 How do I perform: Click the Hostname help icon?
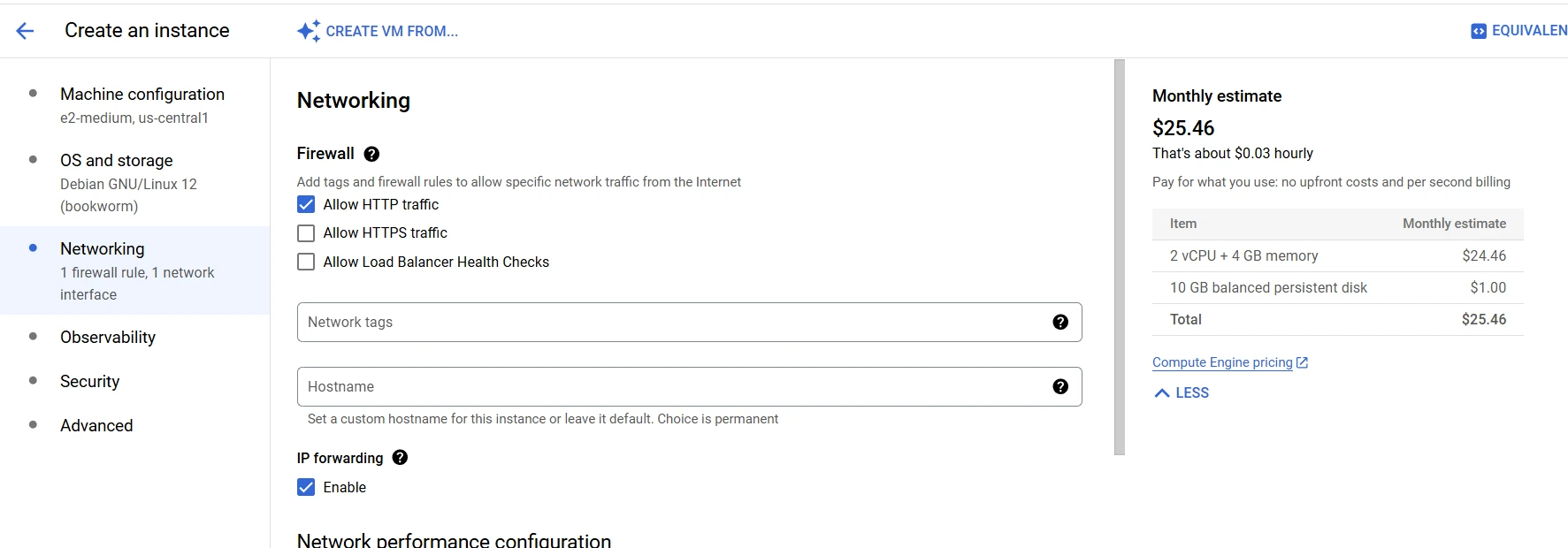pos(1060,387)
